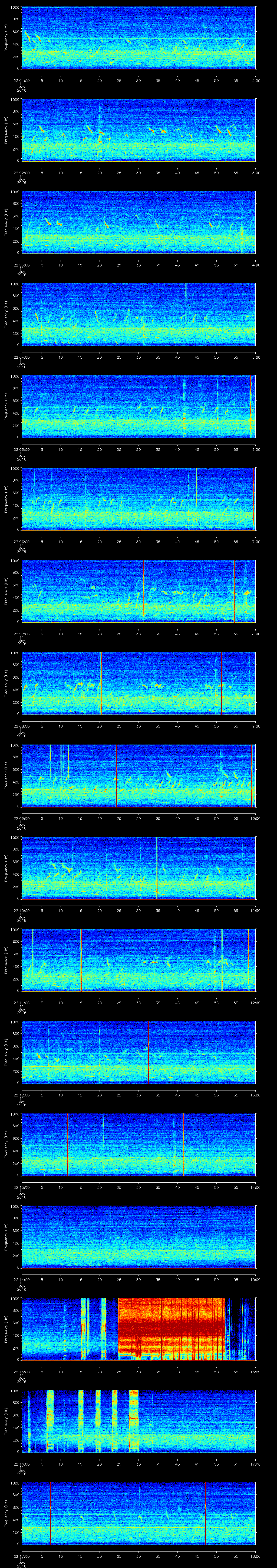Click the "10:00" end time label
277x1568 pixels.
click(x=255, y=818)
